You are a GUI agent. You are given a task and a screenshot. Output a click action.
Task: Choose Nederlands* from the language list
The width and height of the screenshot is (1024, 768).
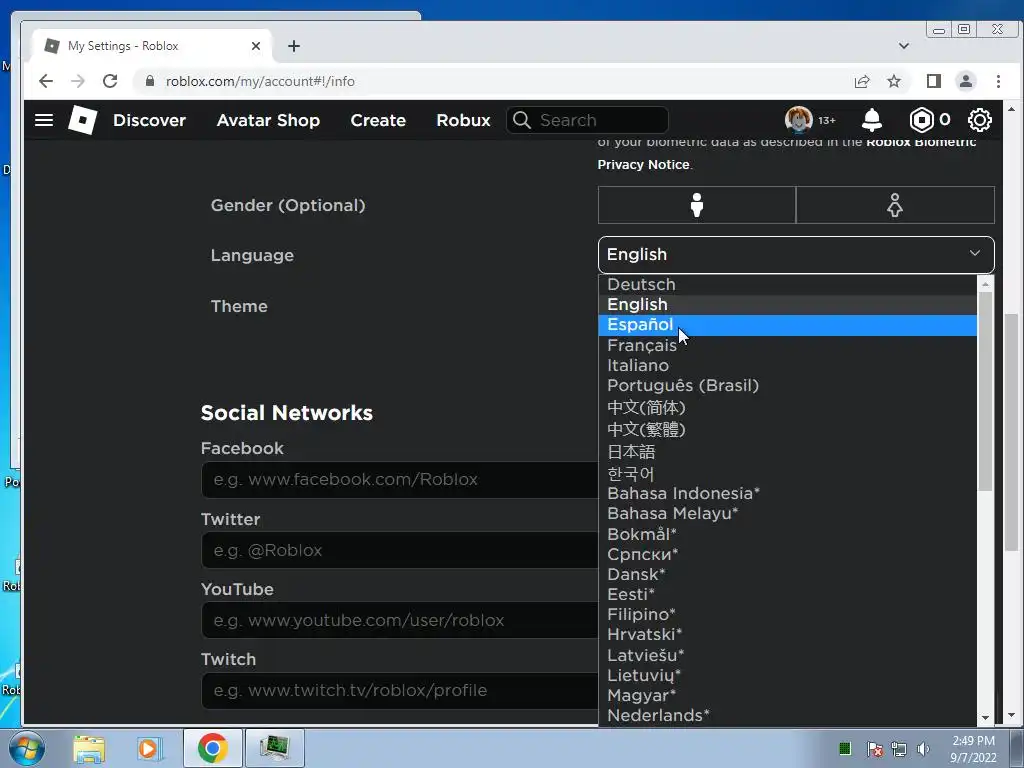788,716
